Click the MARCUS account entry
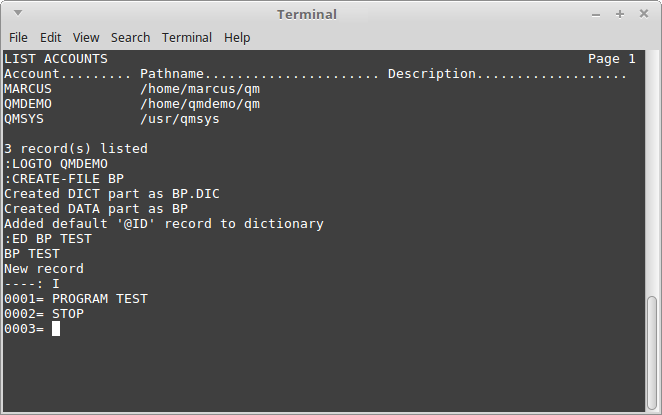The image size is (662, 415). (28, 89)
